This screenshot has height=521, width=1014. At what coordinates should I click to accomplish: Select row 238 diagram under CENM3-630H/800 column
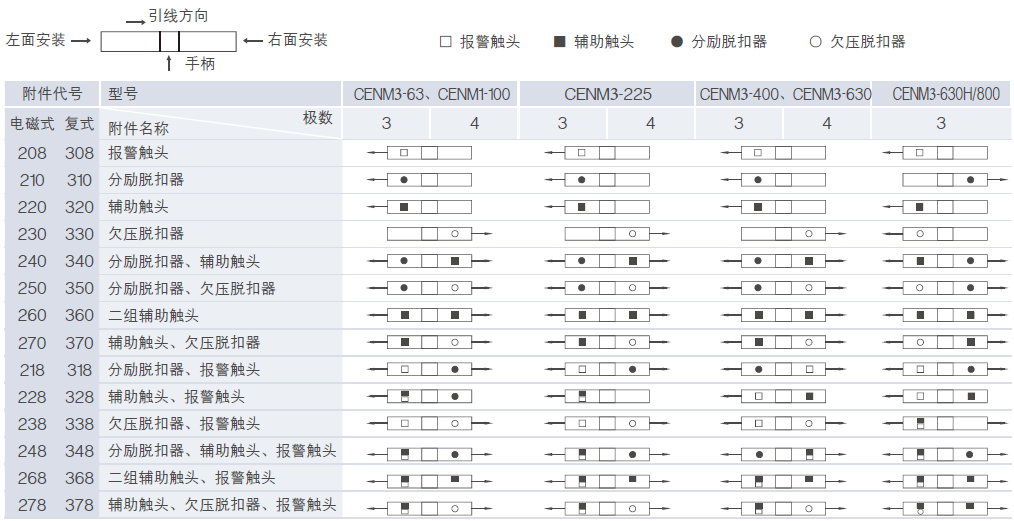[x=945, y=423]
